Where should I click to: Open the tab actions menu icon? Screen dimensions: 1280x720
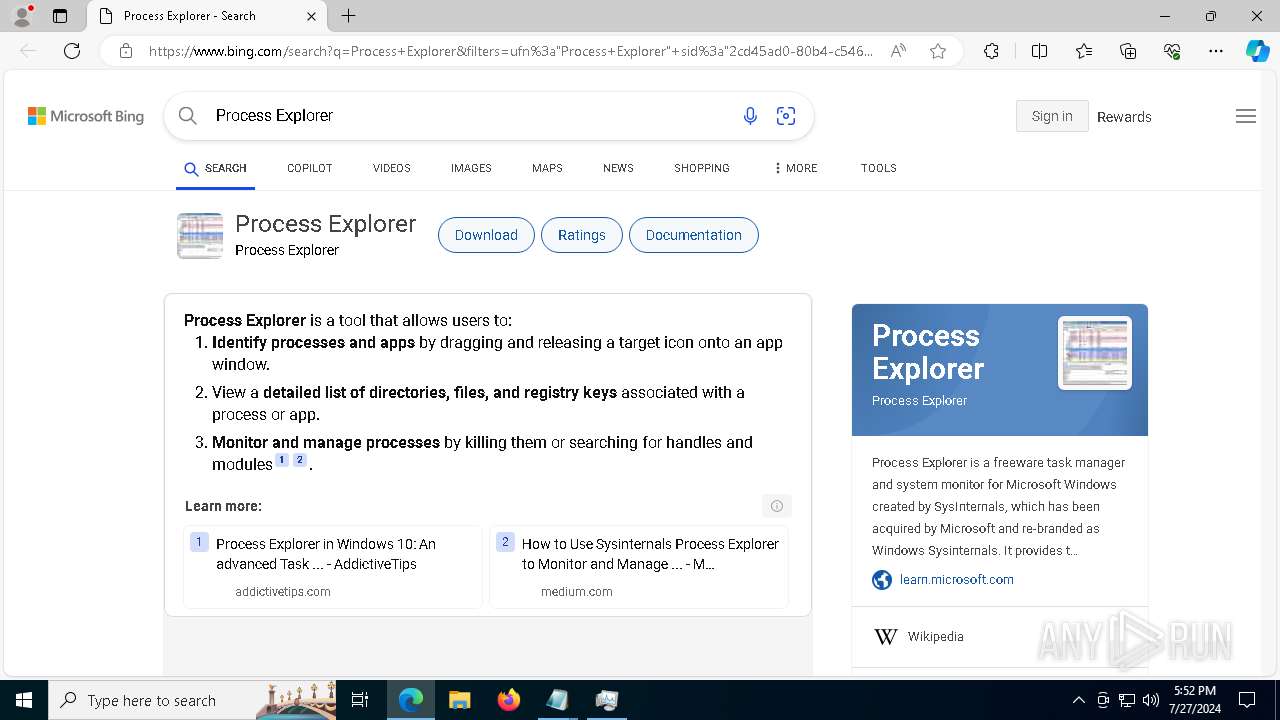60,16
